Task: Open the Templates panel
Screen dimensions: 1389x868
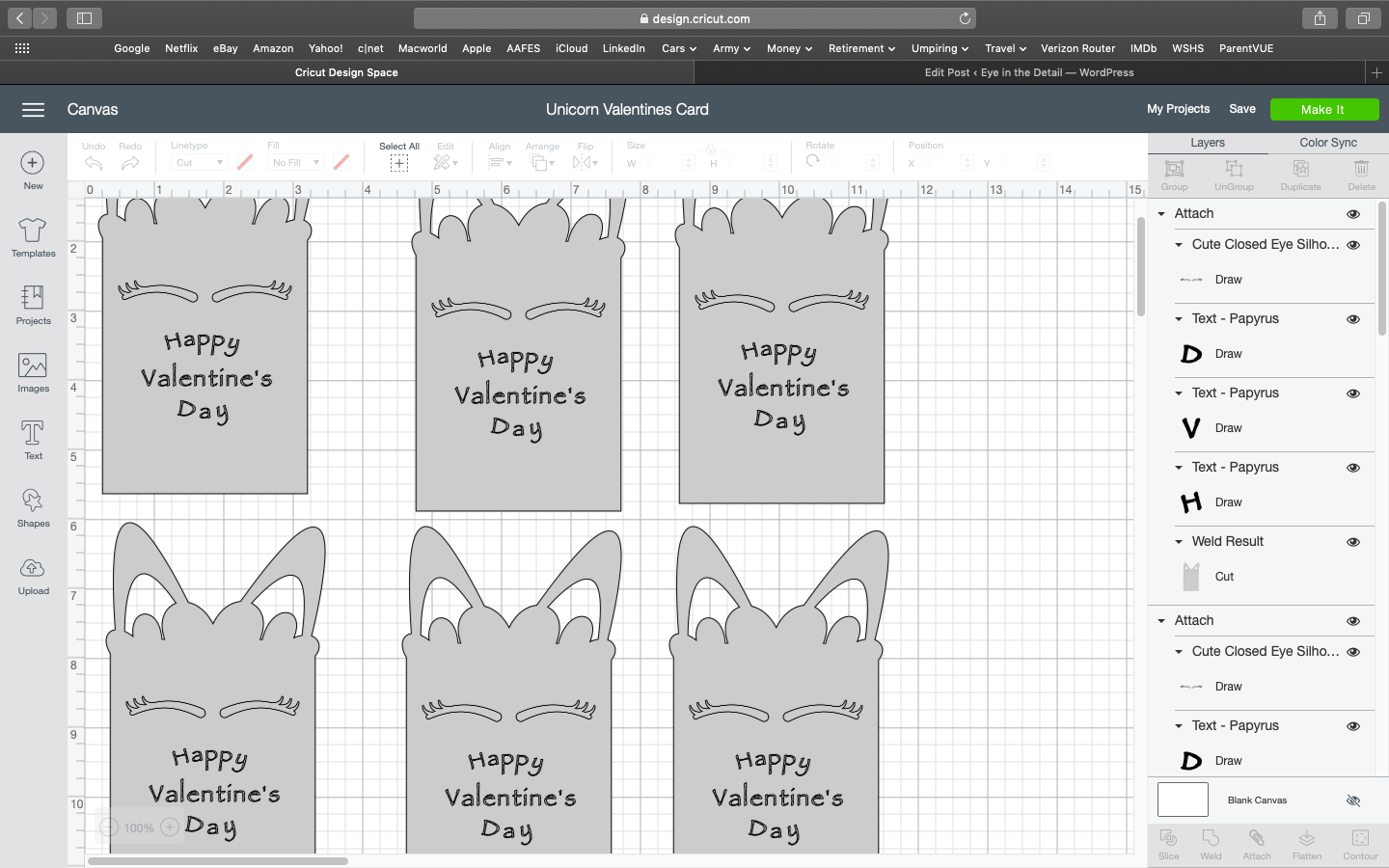Action: coord(33,237)
